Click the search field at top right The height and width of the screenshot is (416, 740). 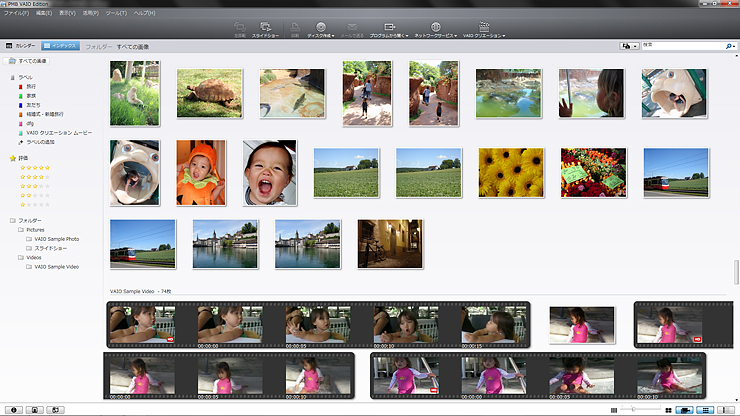point(682,45)
